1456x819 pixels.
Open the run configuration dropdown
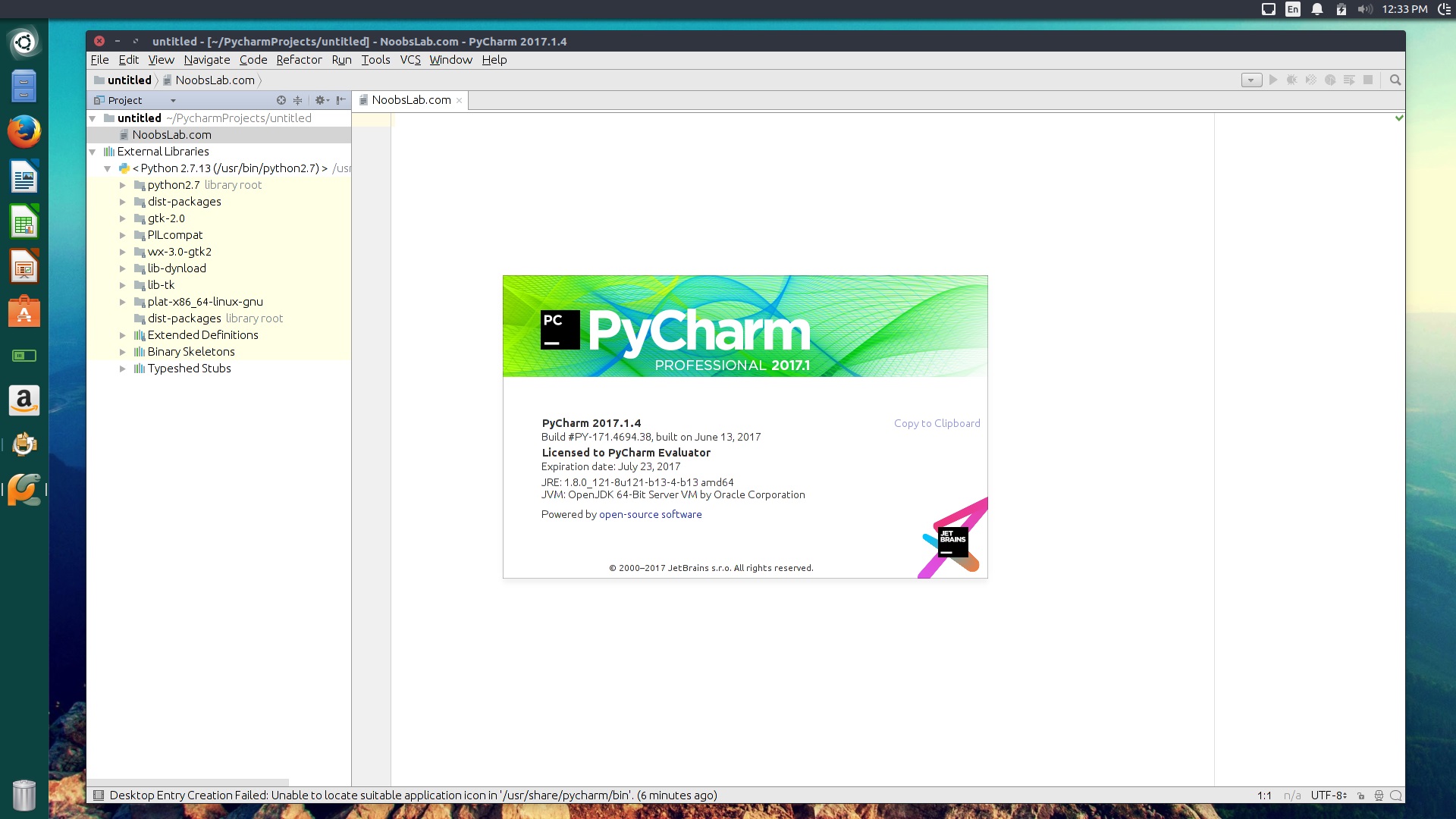pyautogui.click(x=1250, y=80)
